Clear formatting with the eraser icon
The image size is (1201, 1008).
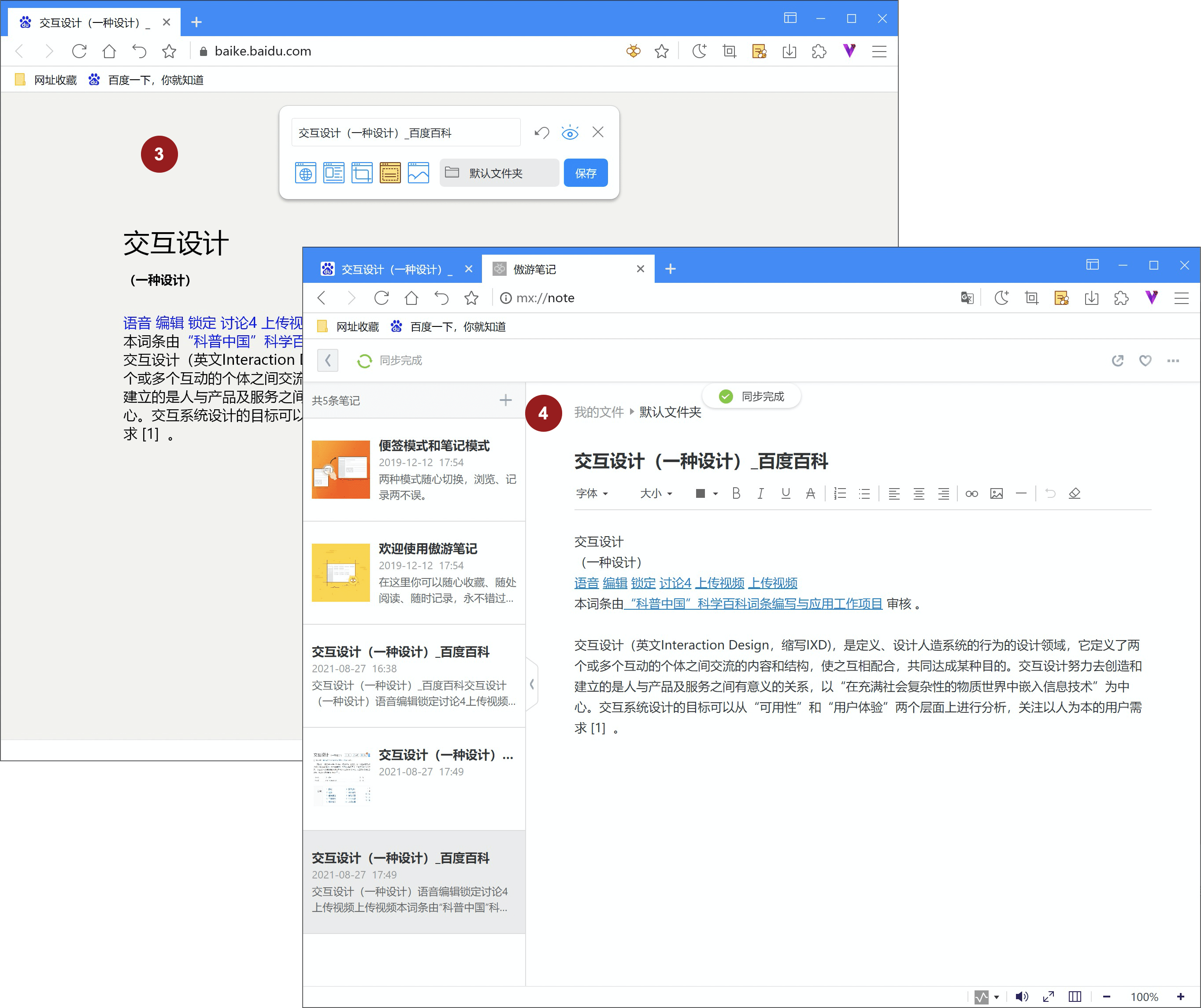(1074, 493)
